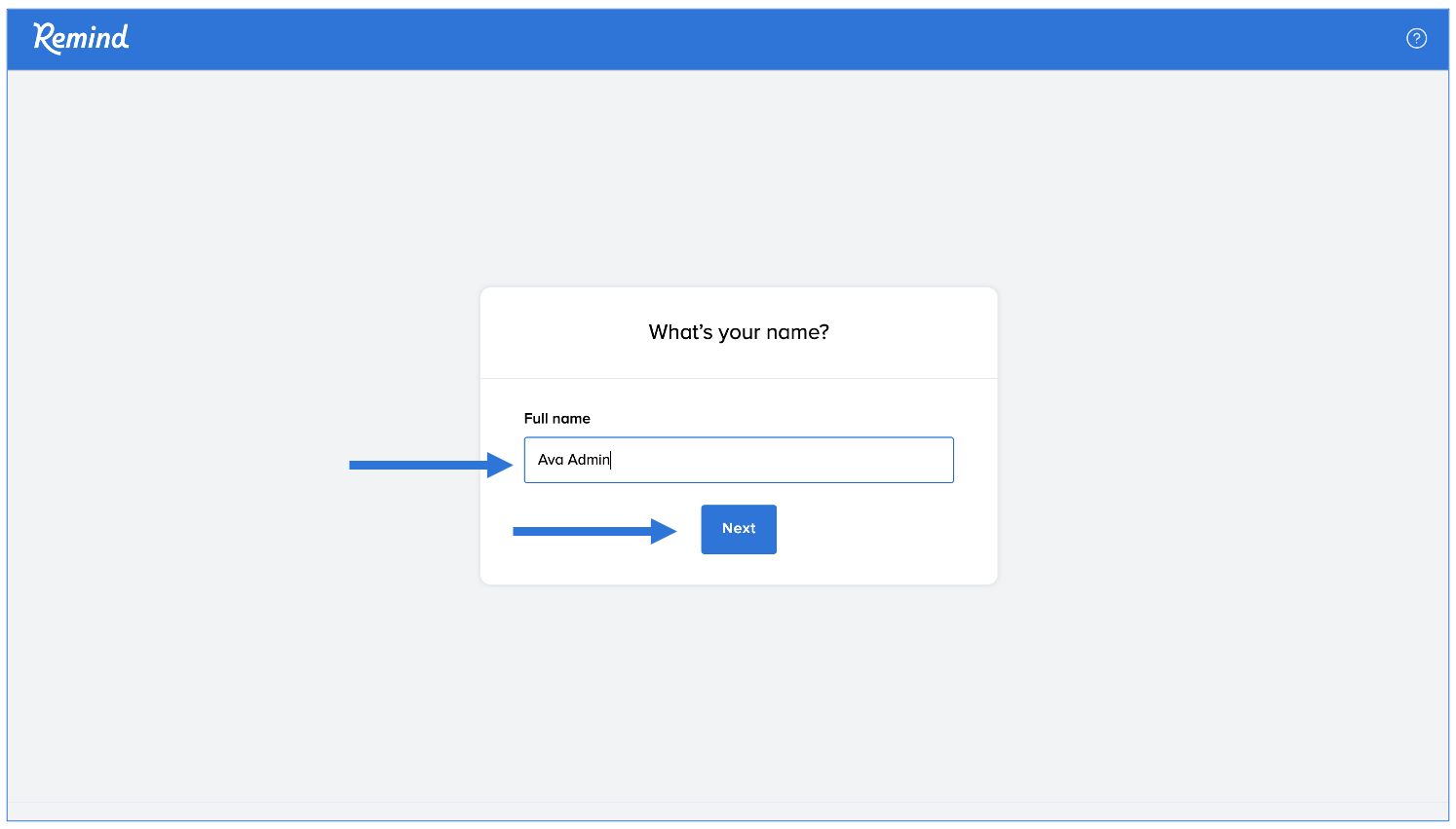Image resolution: width=1456 pixels, height=829 pixels.
Task: Click the word "Admin" in the name field
Action: 589,460
